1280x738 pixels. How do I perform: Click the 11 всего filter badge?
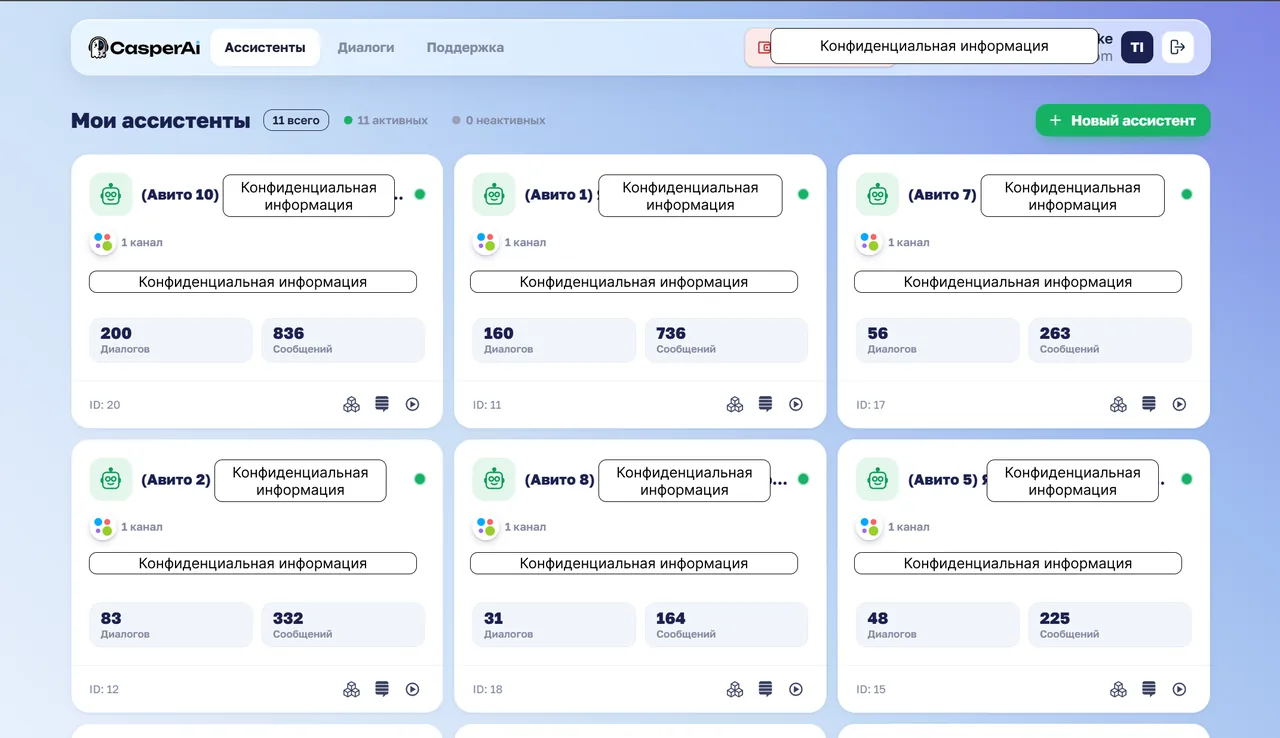[296, 120]
